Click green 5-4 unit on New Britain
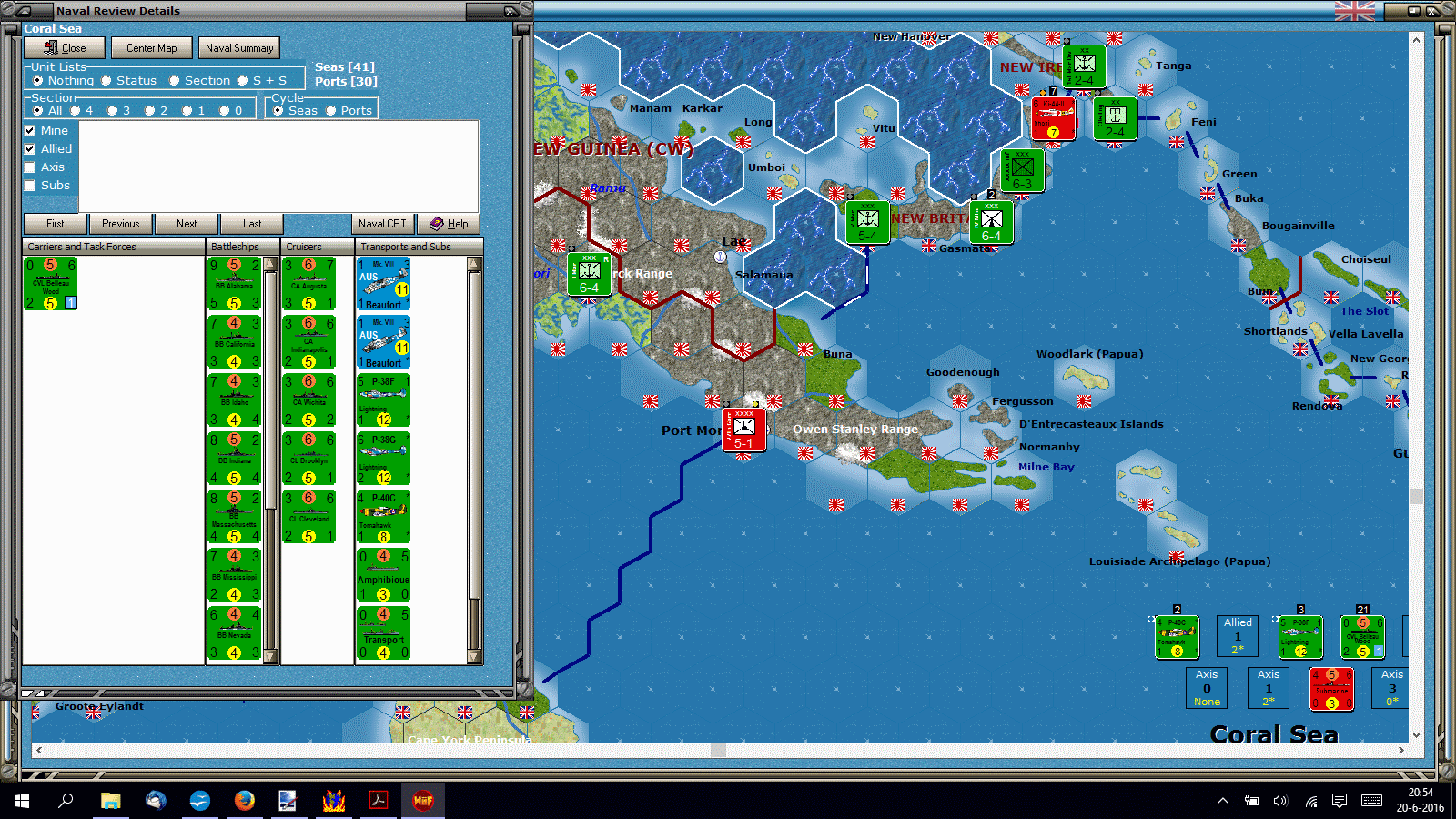 (867, 223)
